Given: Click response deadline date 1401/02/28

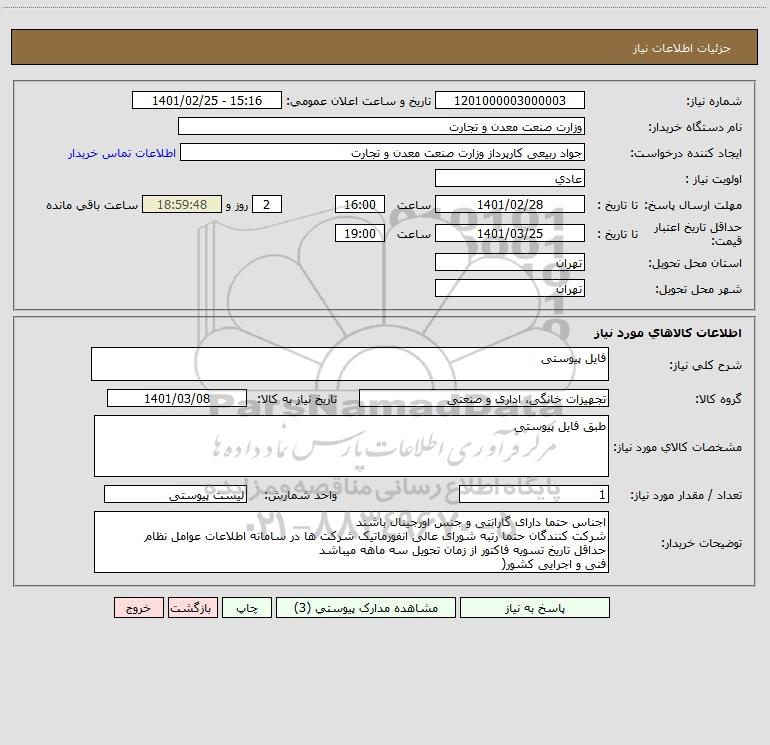Looking at the screenshot, I should [510, 204].
